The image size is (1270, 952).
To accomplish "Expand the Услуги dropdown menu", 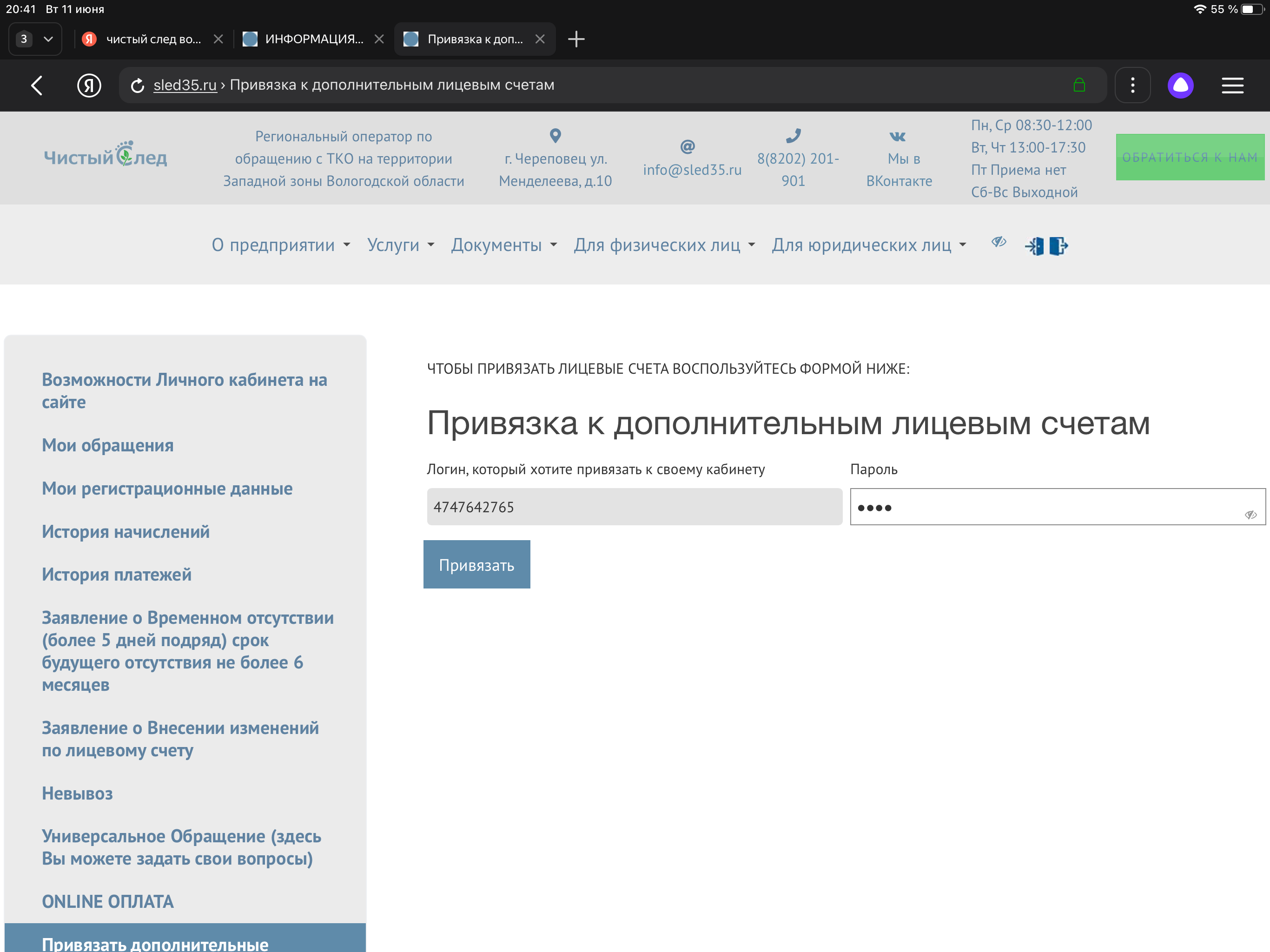I will pos(400,245).
